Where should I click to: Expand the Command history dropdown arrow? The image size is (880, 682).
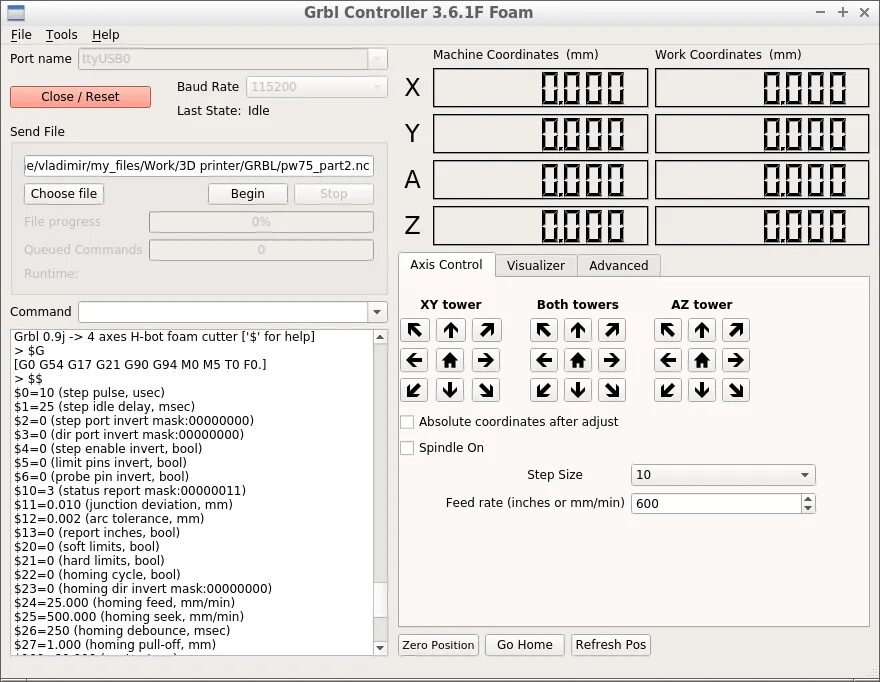coord(377,312)
